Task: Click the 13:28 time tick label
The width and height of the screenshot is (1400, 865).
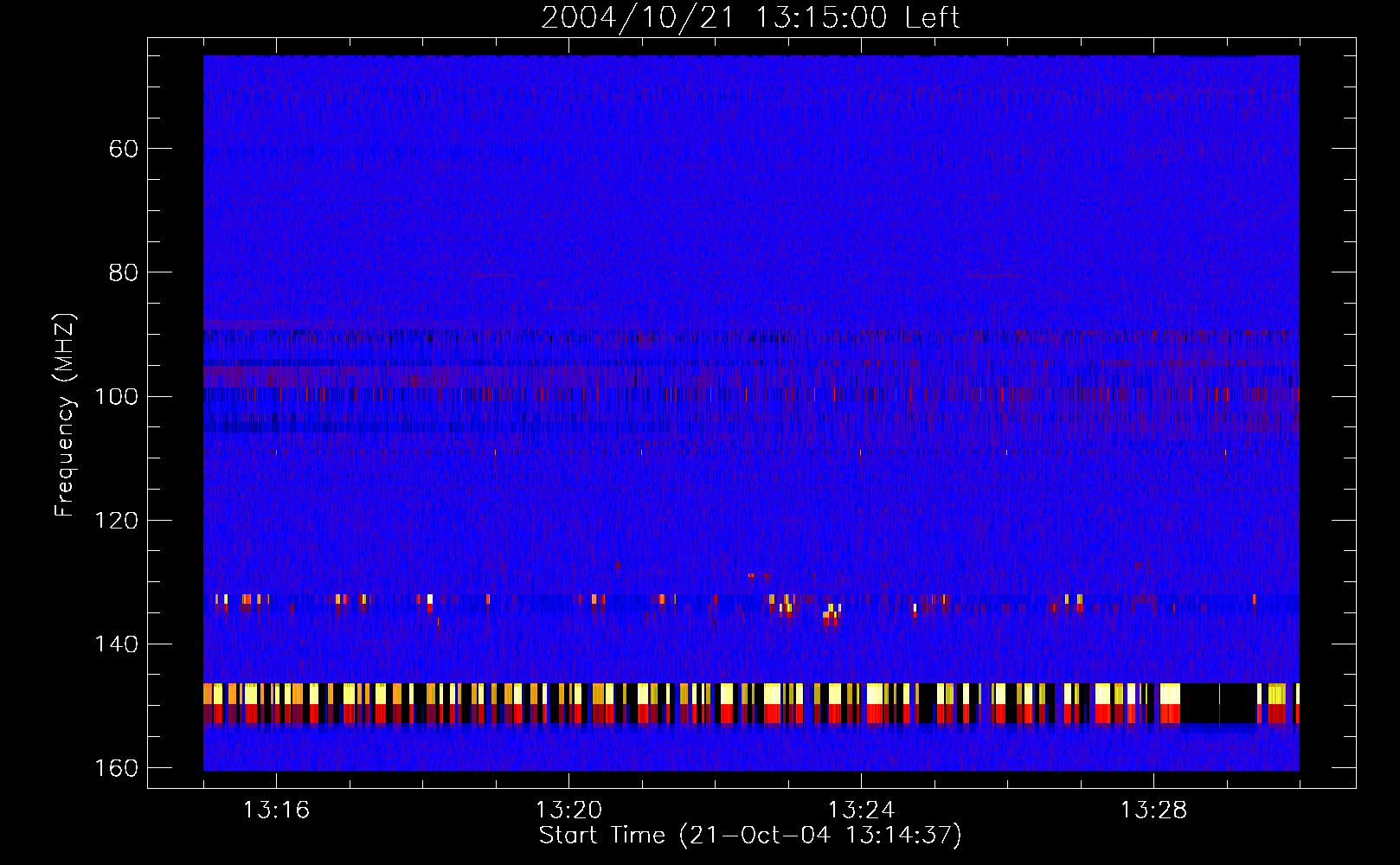Action: click(x=1153, y=811)
